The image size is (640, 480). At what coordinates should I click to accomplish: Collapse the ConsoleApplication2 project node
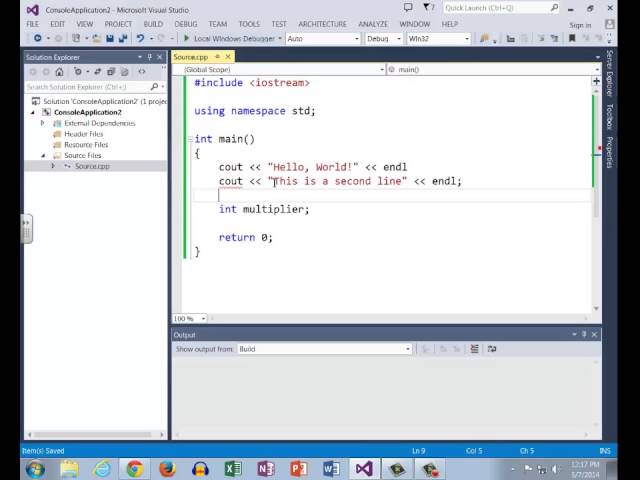point(33,112)
